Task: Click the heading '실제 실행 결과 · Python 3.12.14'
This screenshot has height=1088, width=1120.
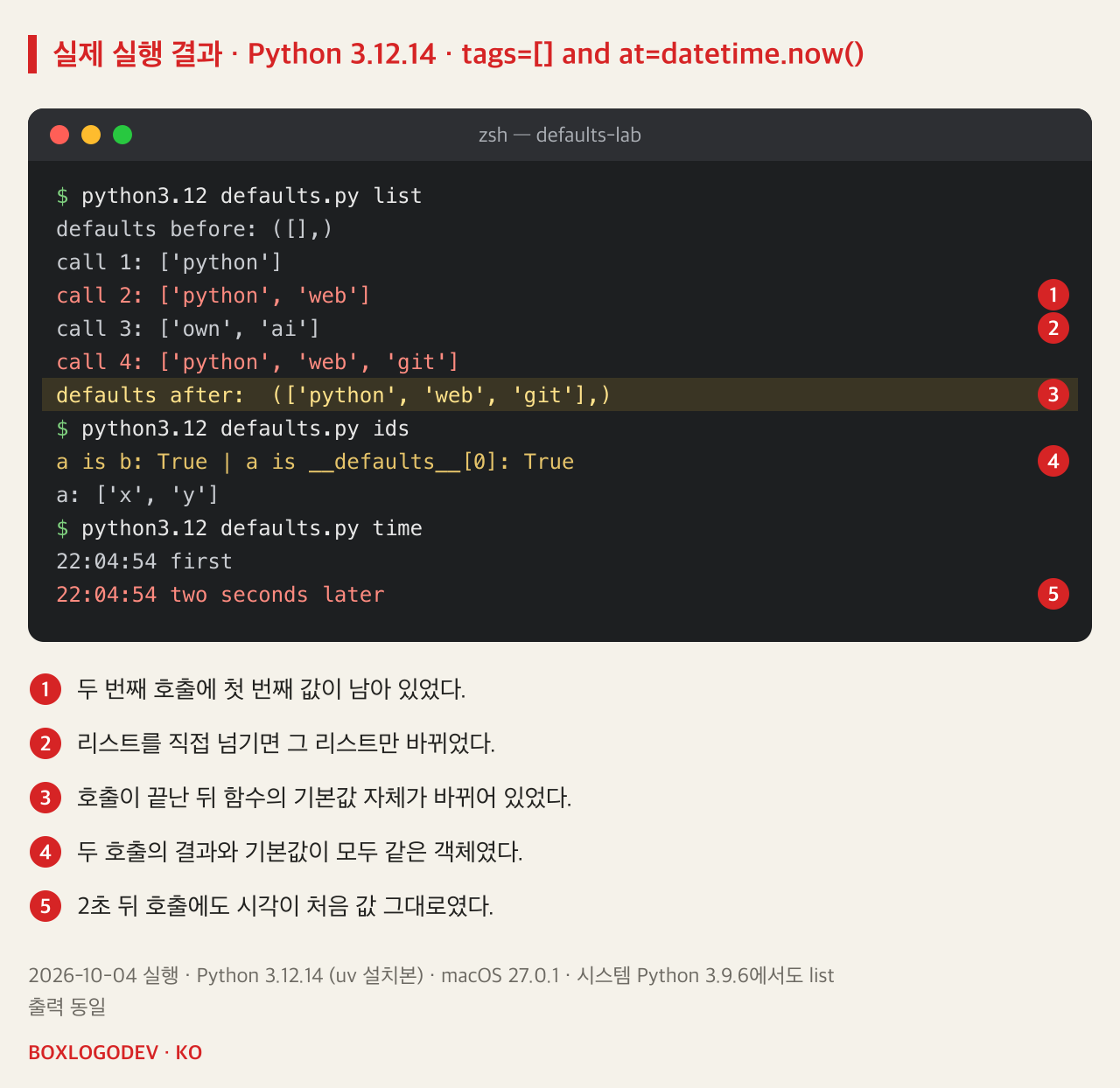Action: (244, 53)
